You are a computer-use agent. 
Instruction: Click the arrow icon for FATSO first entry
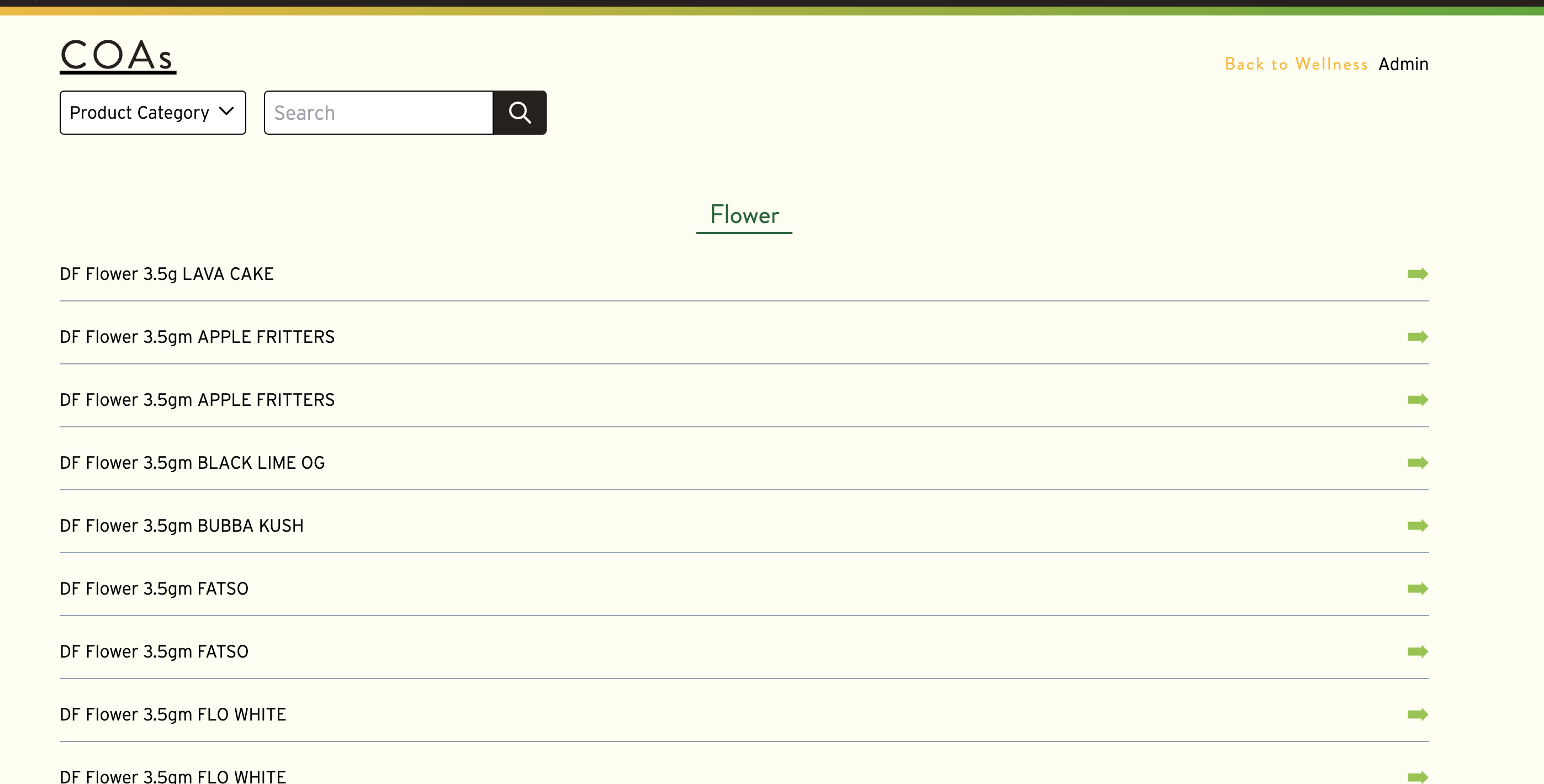(1418, 588)
